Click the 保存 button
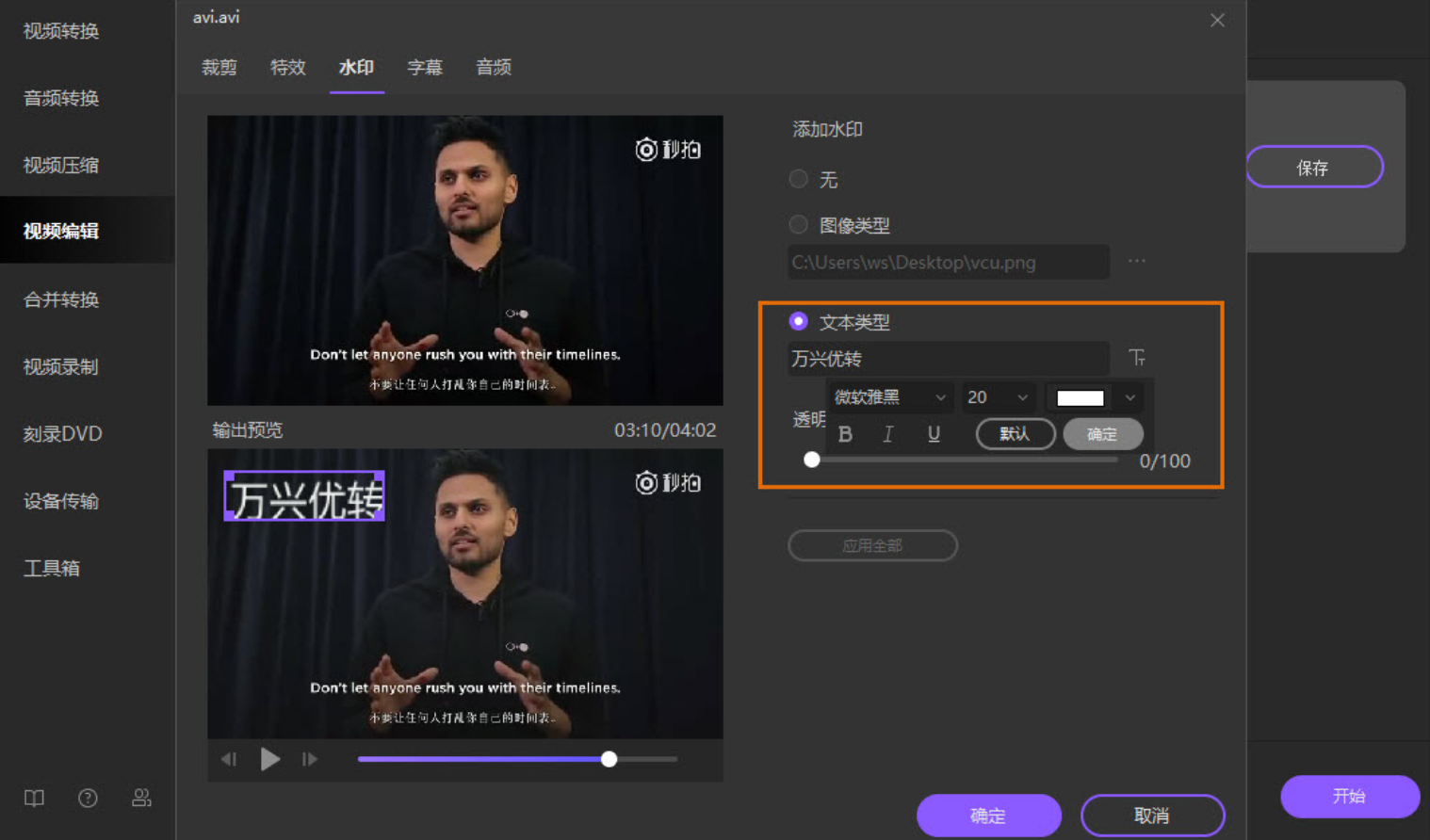Image resolution: width=1430 pixels, height=840 pixels. (1314, 167)
